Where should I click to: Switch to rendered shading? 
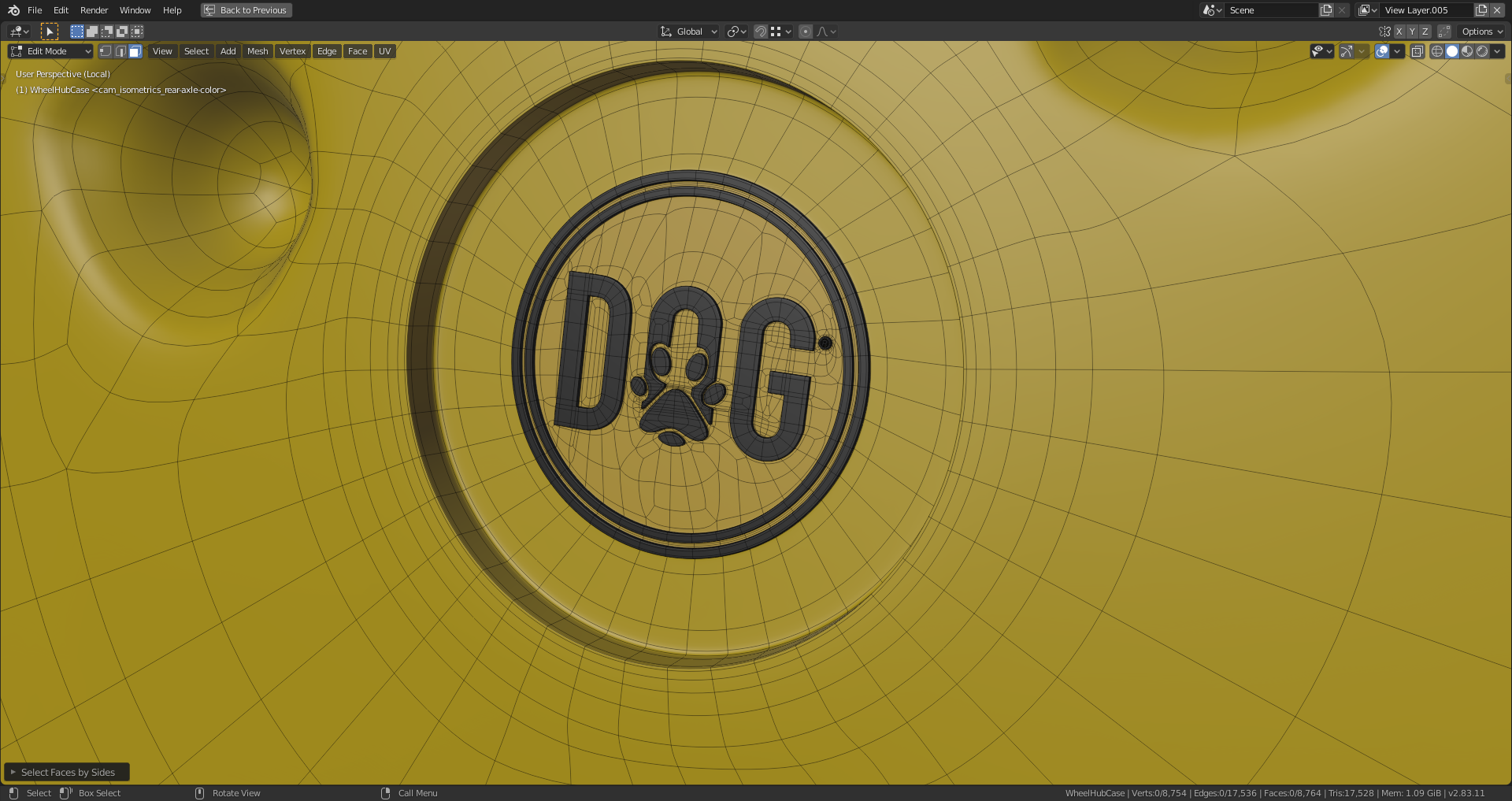[x=1482, y=51]
